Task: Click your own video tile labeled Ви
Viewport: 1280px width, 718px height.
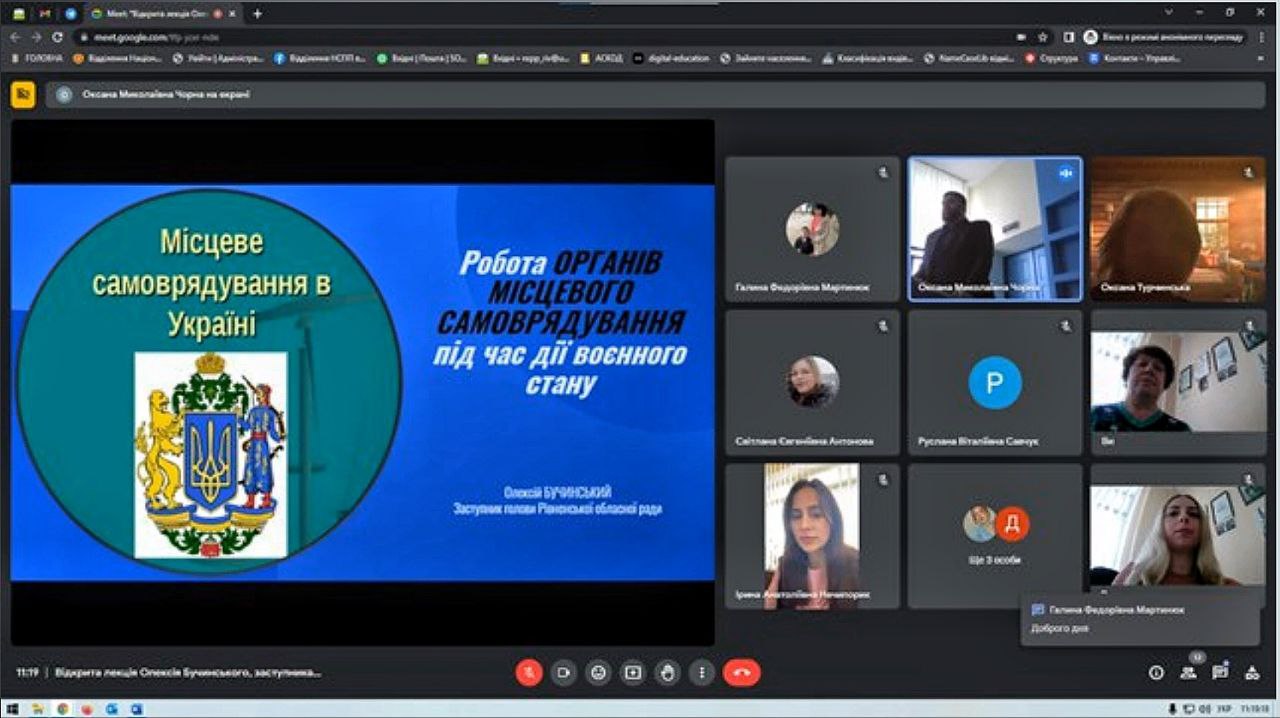Action: 1178,383
